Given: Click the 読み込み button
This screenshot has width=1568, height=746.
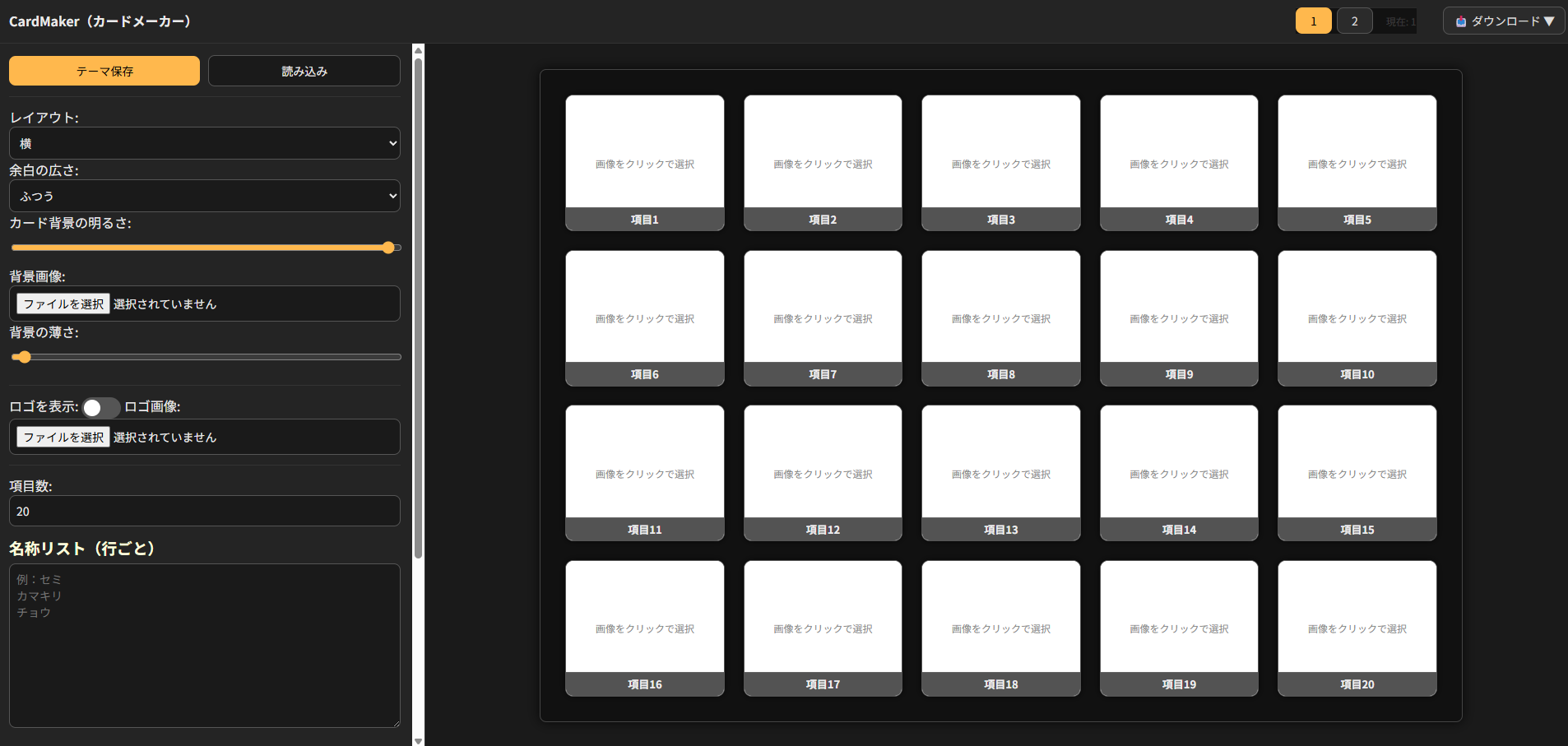Looking at the screenshot, I should coord(304,72).
